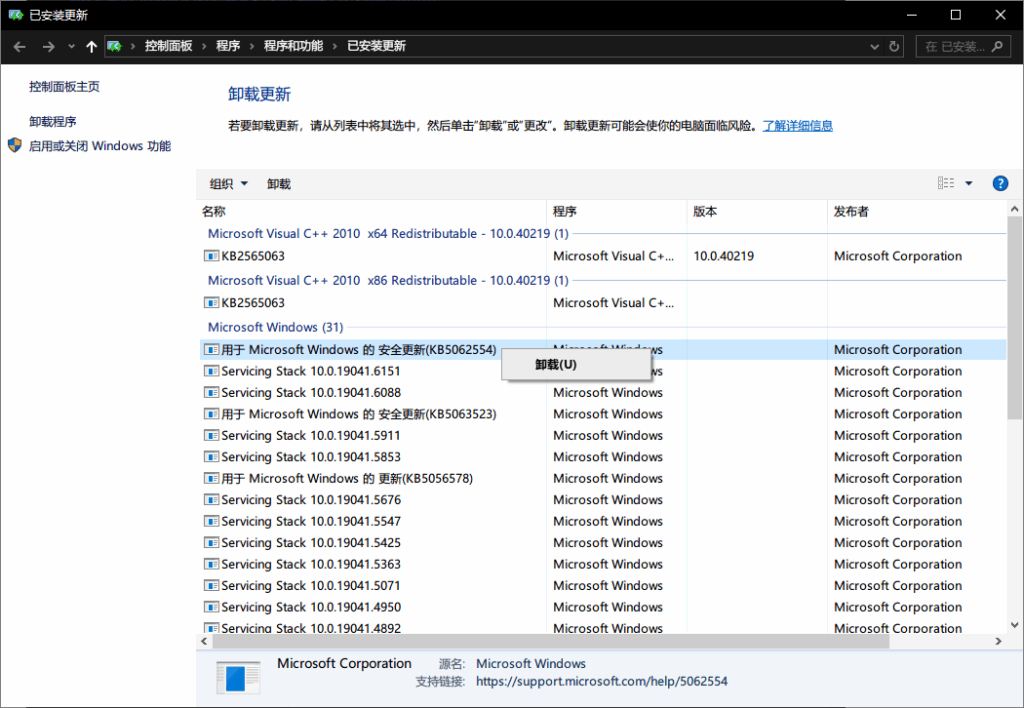Select 安全更新(KB5062554) row
Screen dimensions: 1024x708
[603, 350]
